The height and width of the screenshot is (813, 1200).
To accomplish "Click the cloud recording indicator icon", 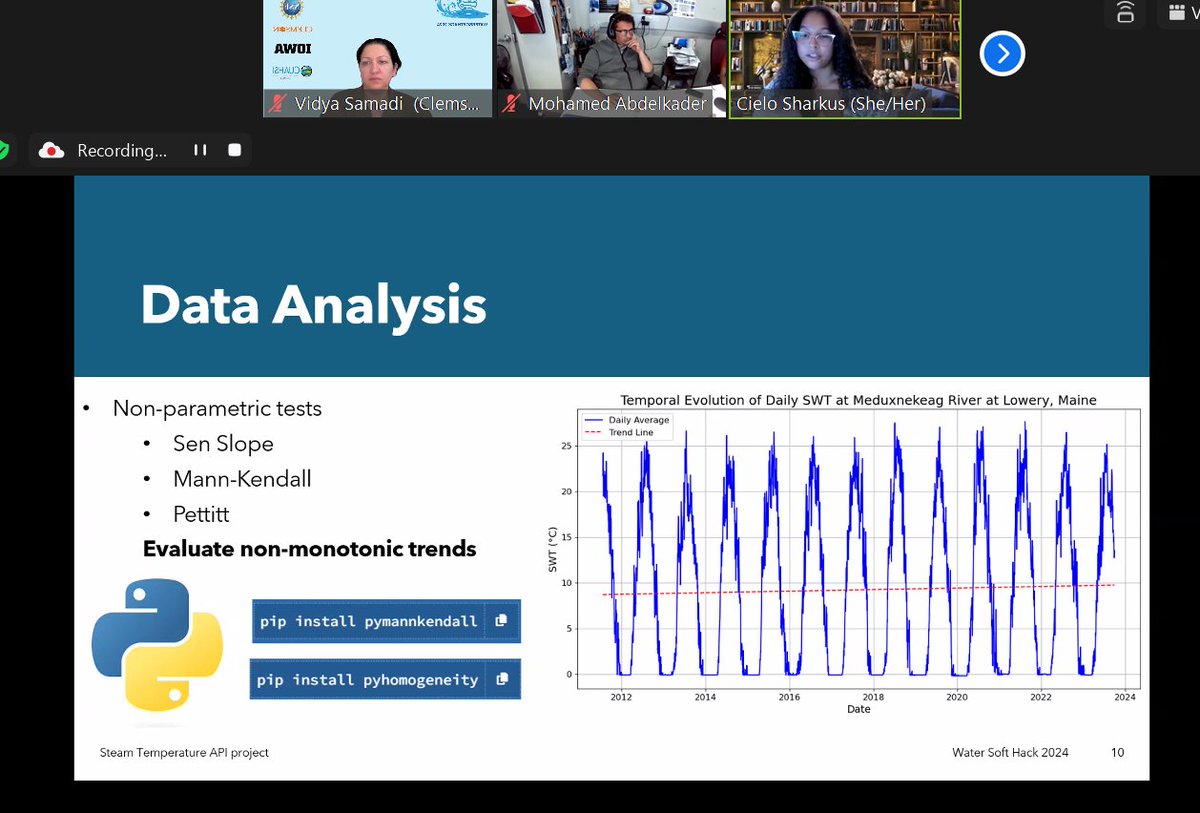I will 51,150.
